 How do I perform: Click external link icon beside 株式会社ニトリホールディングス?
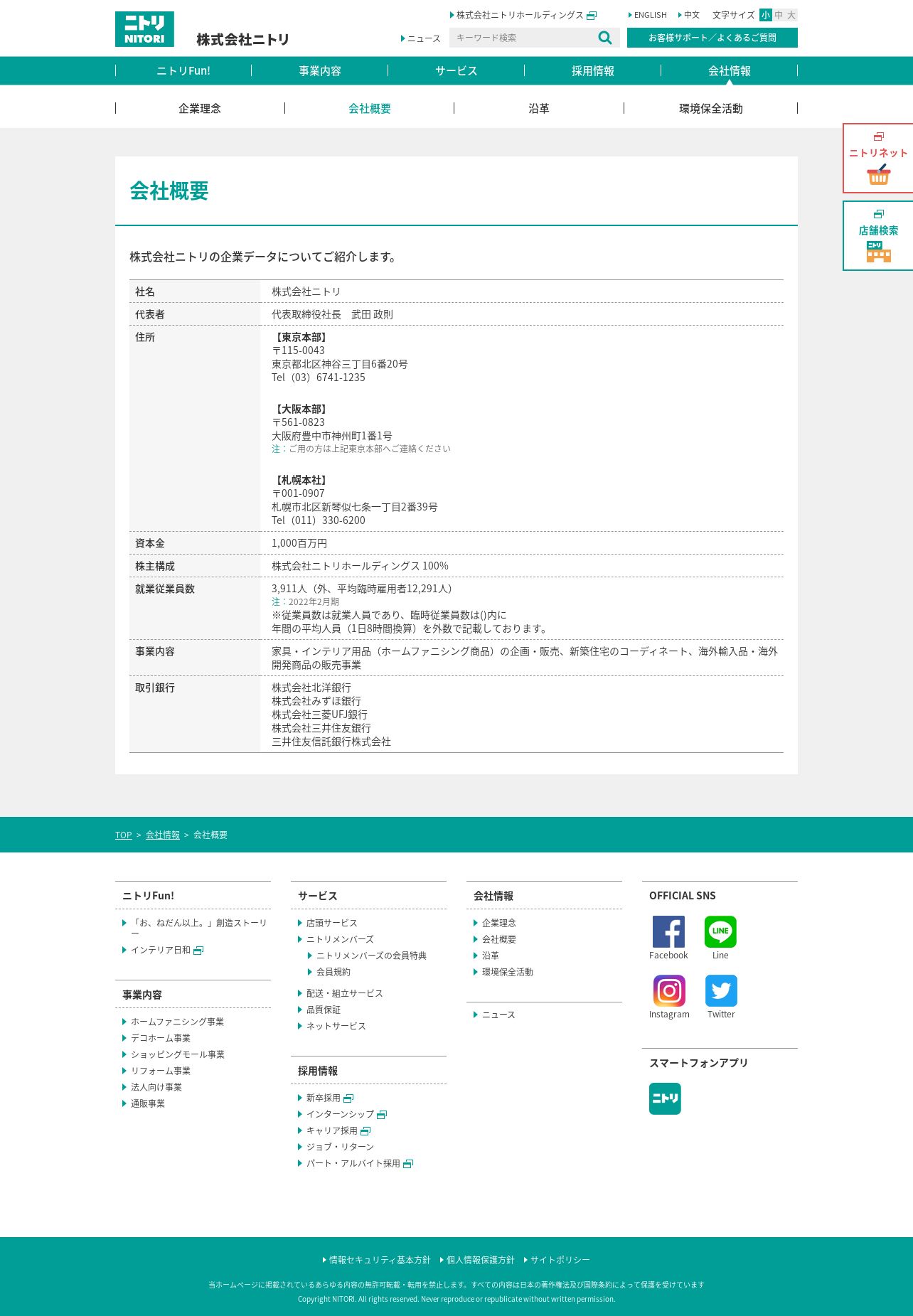point(592,15)
